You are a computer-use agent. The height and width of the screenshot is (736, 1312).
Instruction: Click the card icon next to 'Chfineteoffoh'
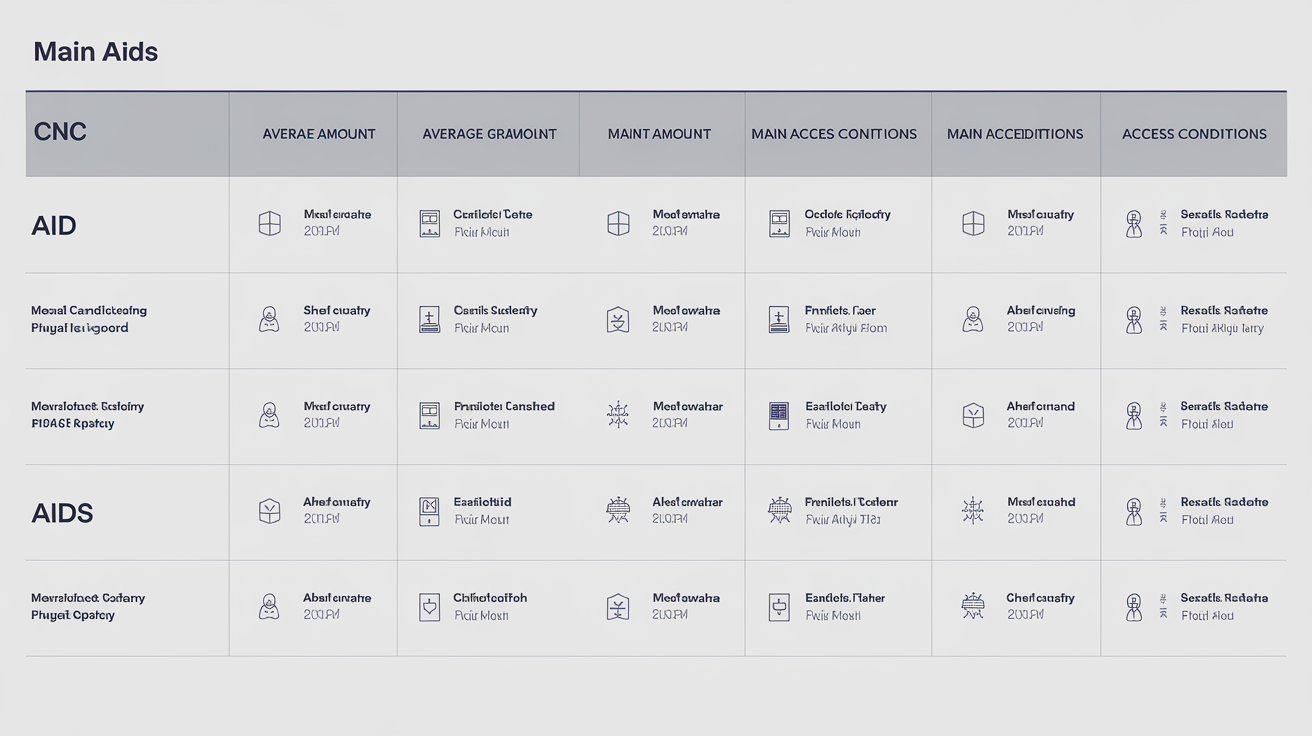(429, 607)
